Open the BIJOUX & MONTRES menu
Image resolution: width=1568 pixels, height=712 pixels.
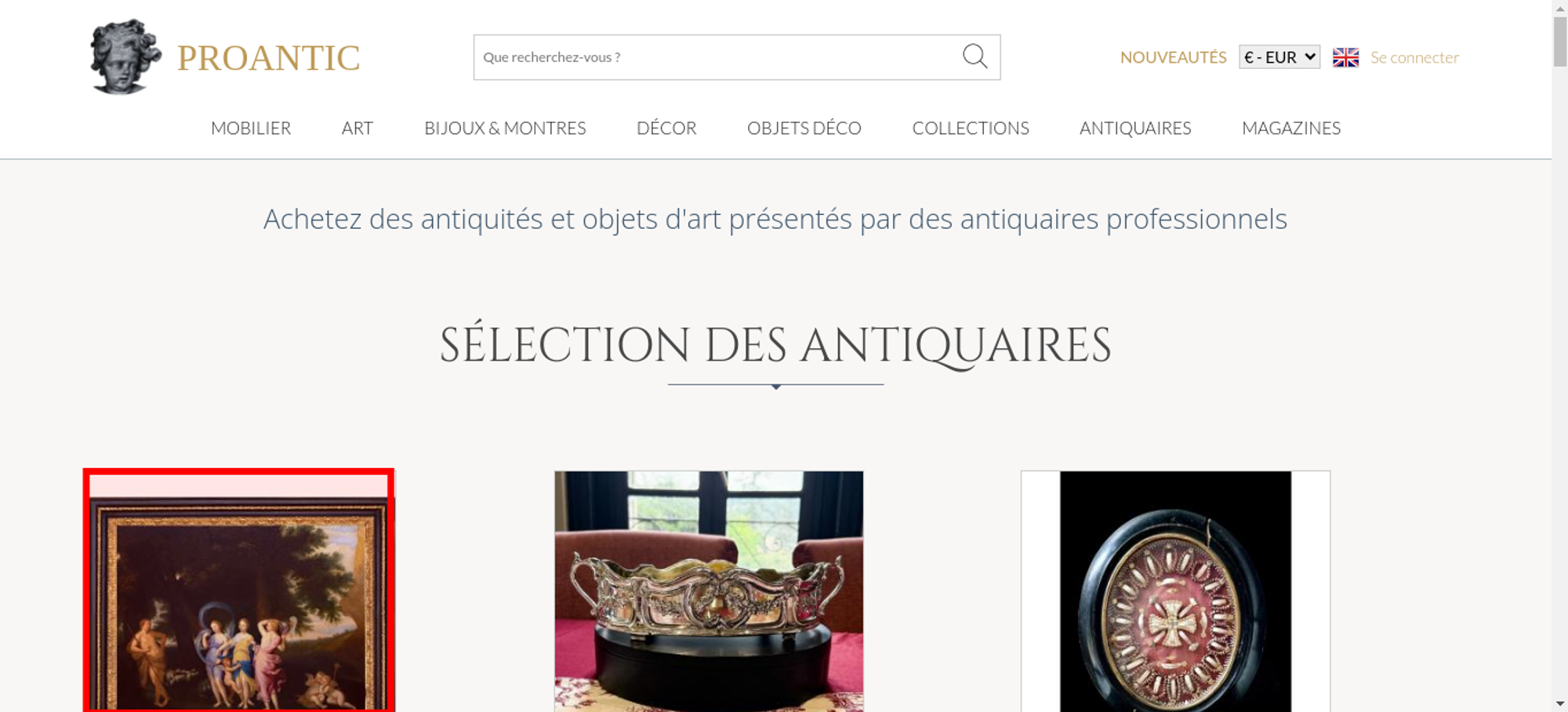point(505,128)
